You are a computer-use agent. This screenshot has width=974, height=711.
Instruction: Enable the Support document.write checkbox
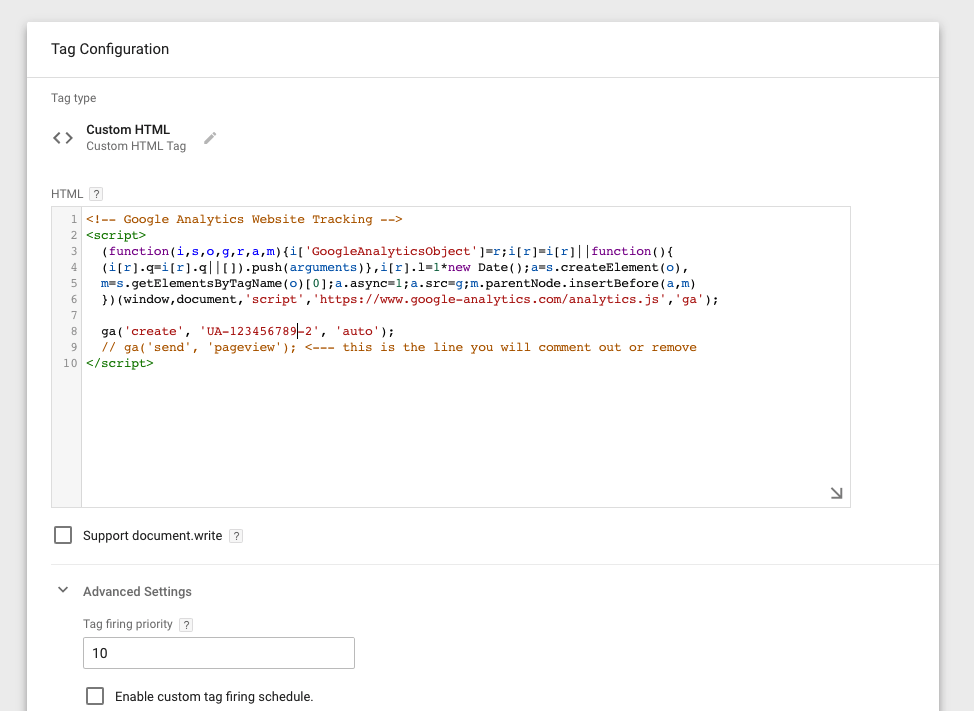coord(63,535)
